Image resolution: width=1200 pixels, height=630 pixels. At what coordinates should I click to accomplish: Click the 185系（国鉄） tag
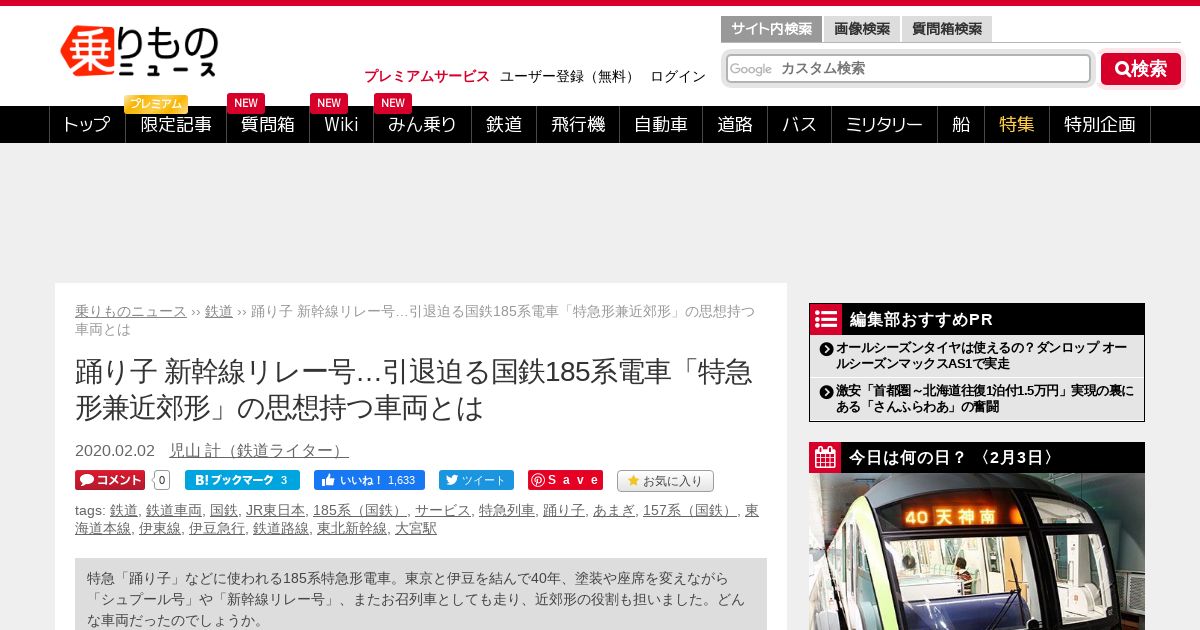[x=360, y=510]
